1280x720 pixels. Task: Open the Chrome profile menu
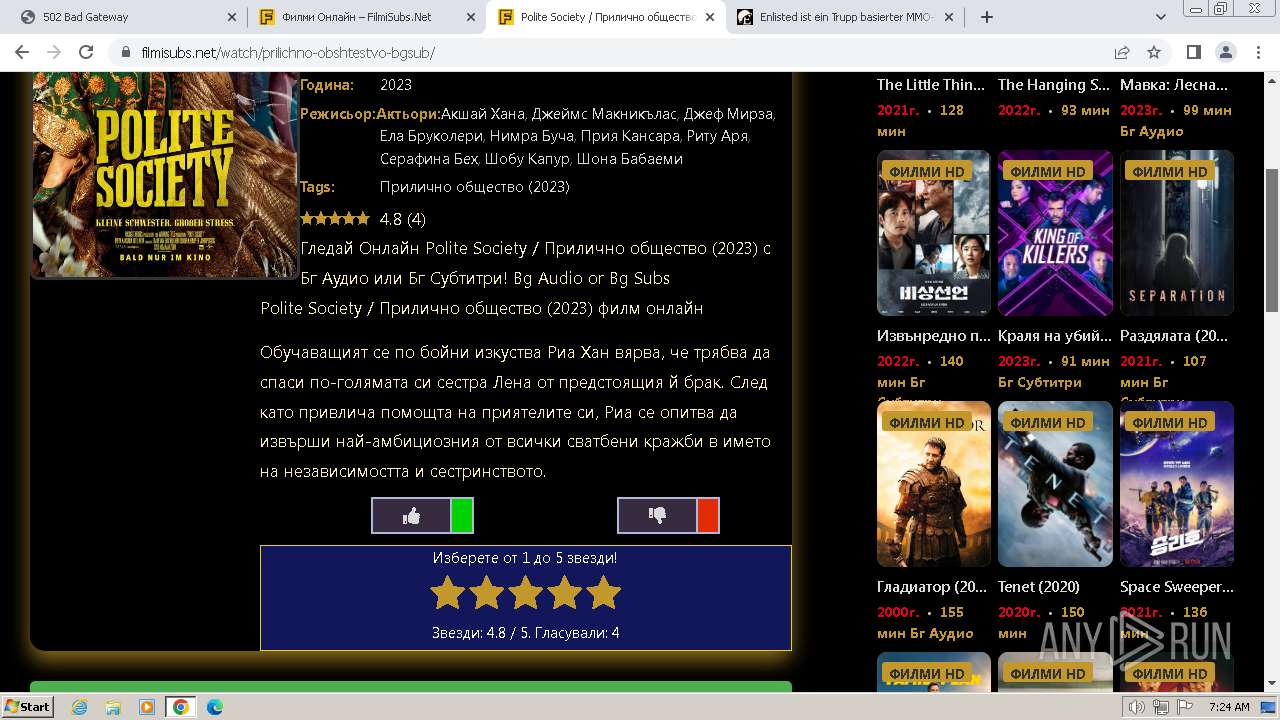pos(1225,52)
